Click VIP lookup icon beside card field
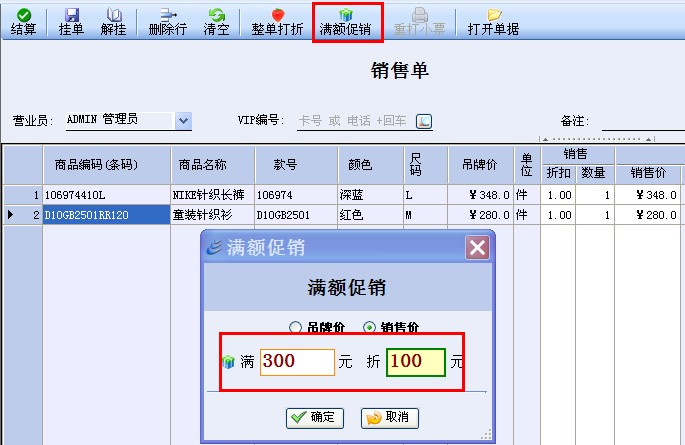This screenshot has height=445, width=685. pyautogui.click(x=424, y=121)
